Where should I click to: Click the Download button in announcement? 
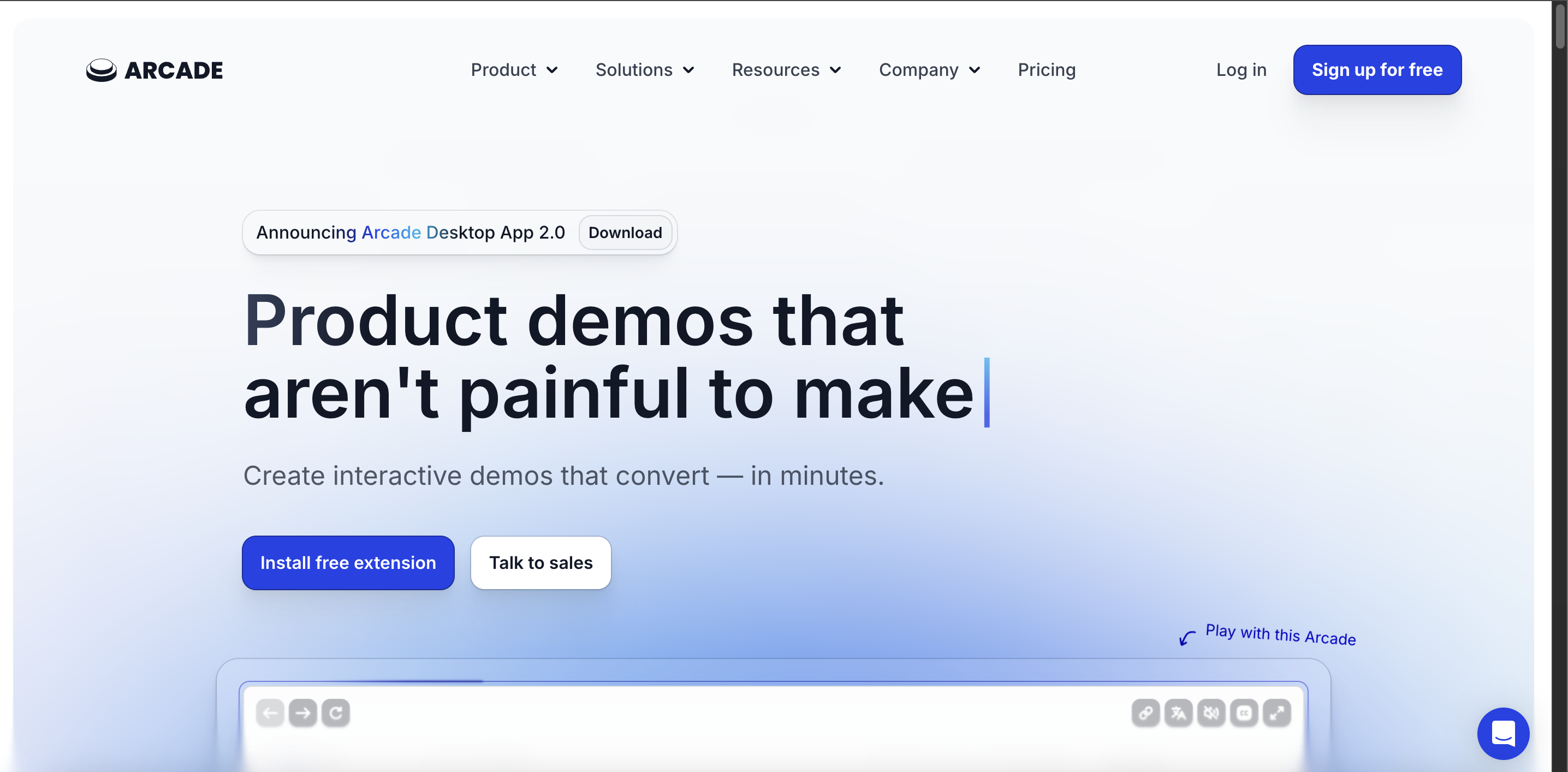625,233
